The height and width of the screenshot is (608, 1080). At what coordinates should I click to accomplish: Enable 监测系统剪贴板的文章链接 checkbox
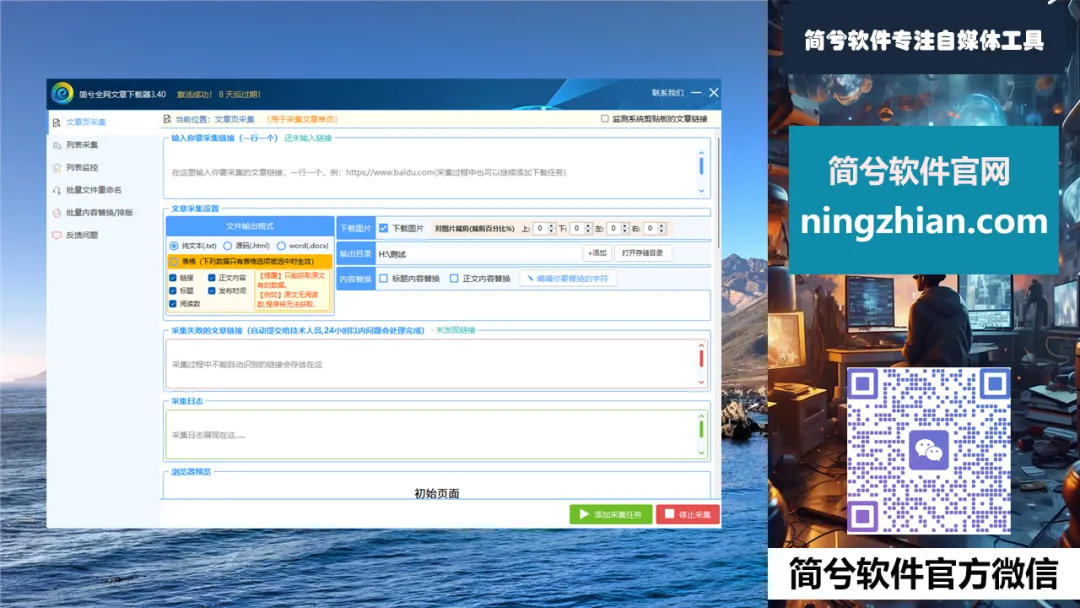click(x=605, y=118)
